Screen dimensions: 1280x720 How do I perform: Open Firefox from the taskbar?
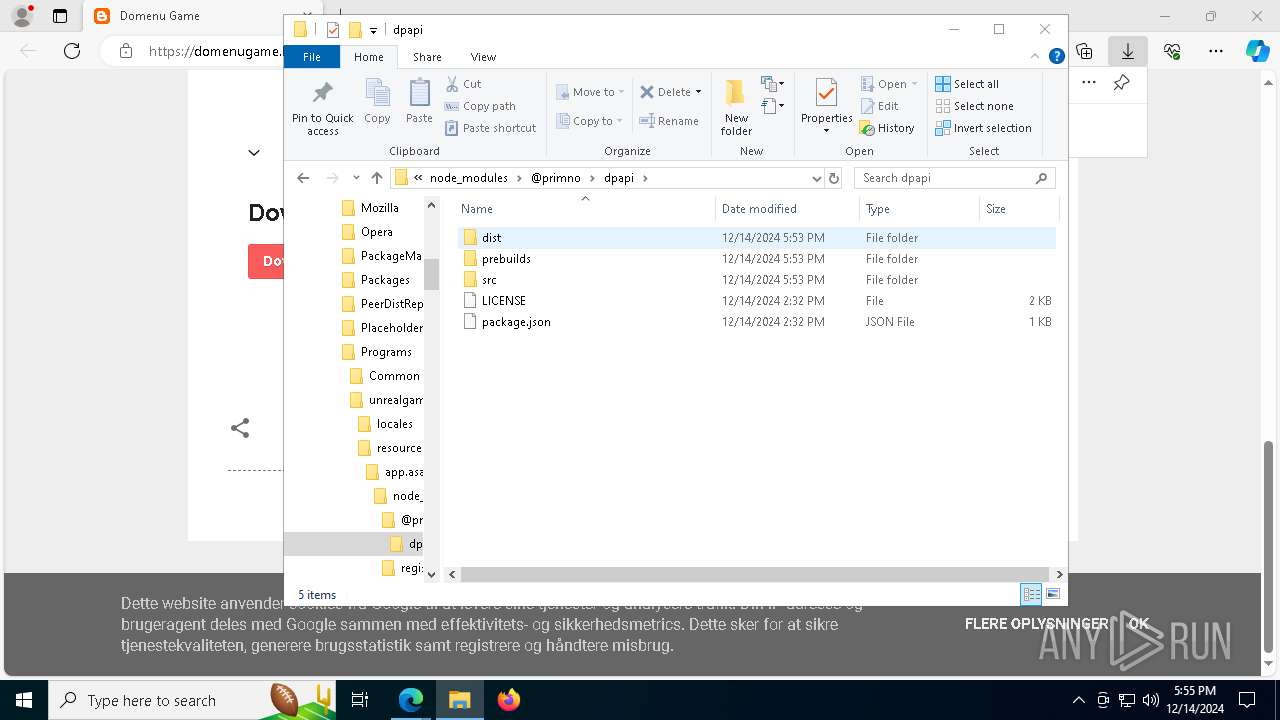509,700
